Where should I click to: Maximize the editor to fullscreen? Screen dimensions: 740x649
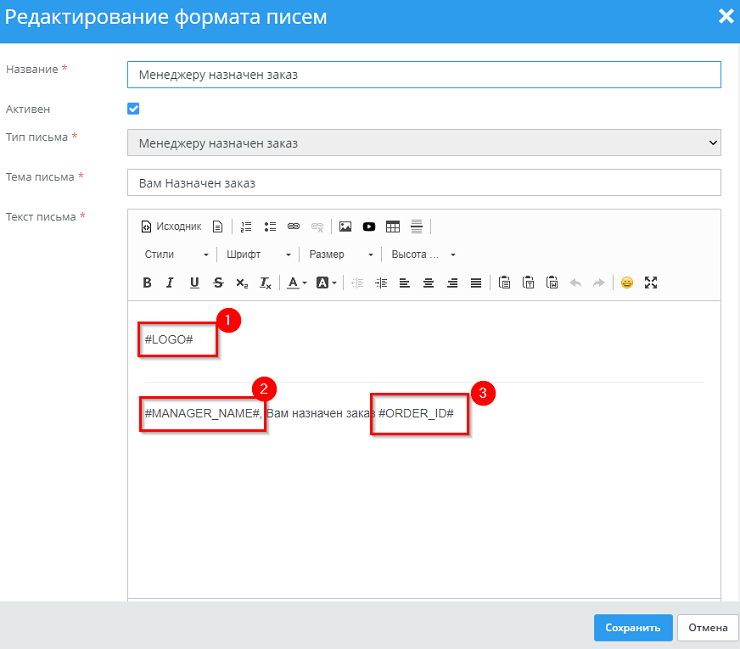[x=651, y=283]
